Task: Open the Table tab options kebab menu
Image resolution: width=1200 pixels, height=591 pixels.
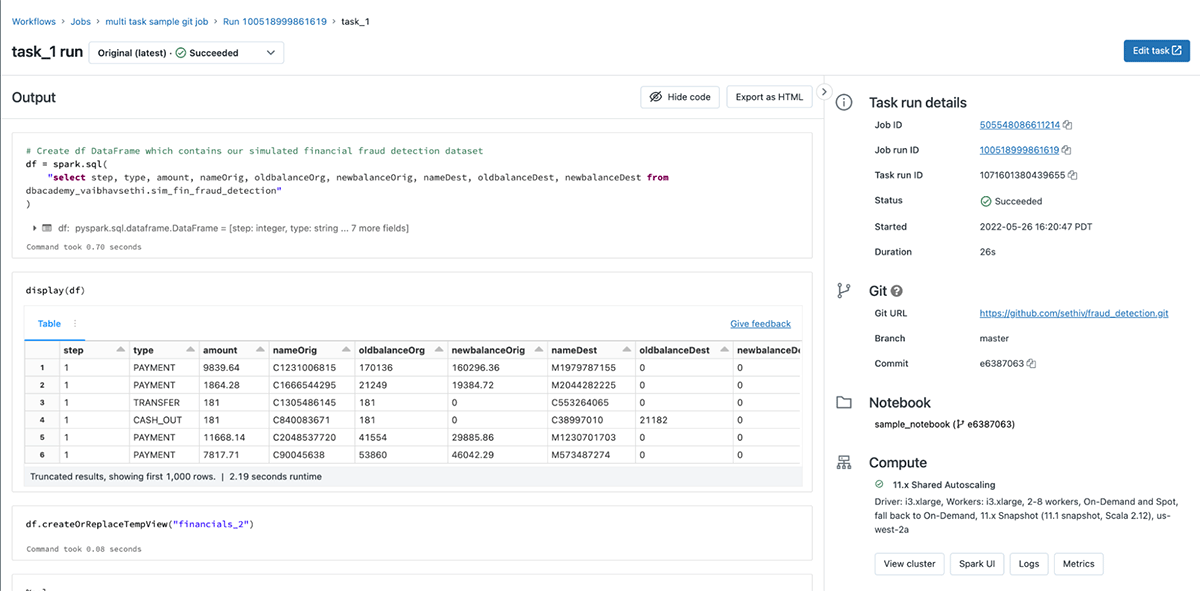Action: click(x=75, y=324)
